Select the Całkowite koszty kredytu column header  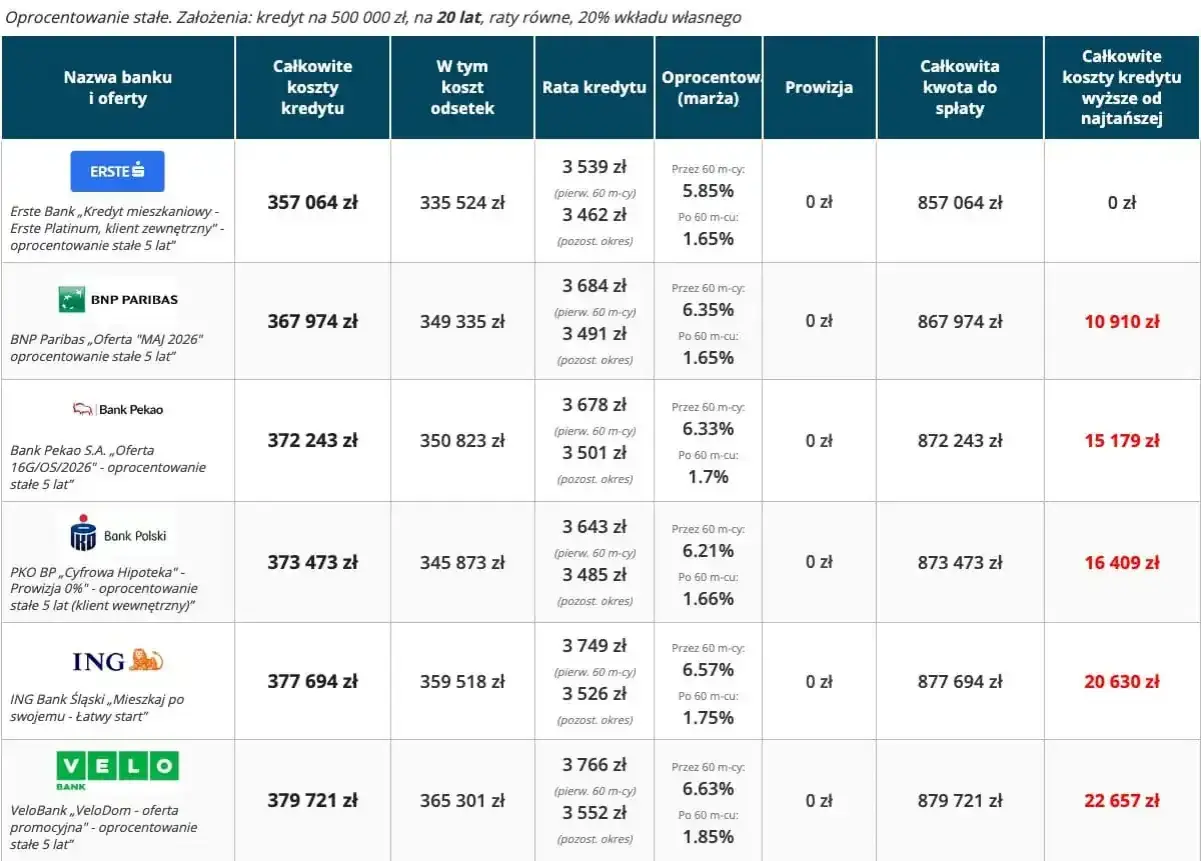pyautogui.click(x=313, y=88)
